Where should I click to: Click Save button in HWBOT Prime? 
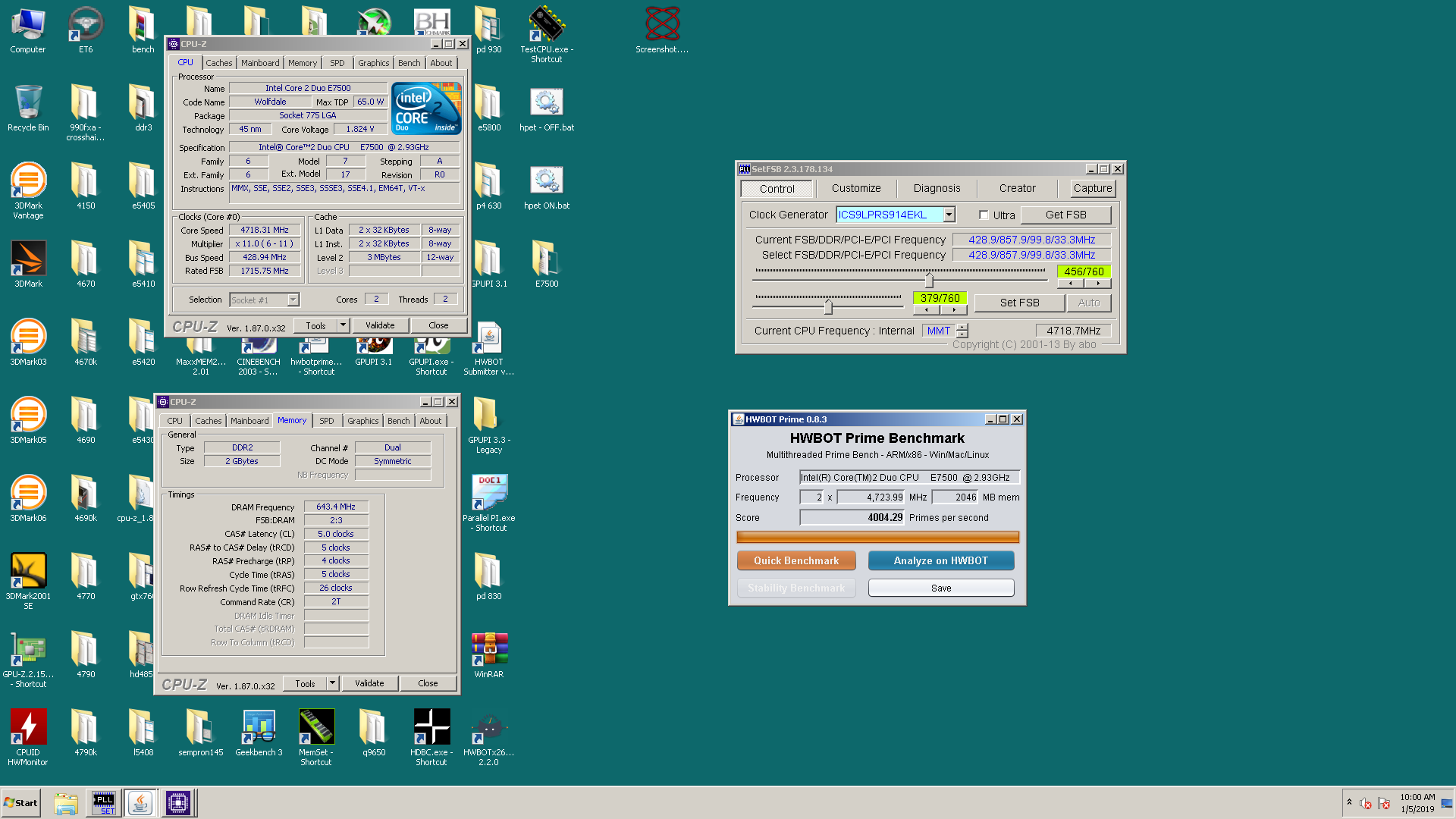[x=940, y=588]
